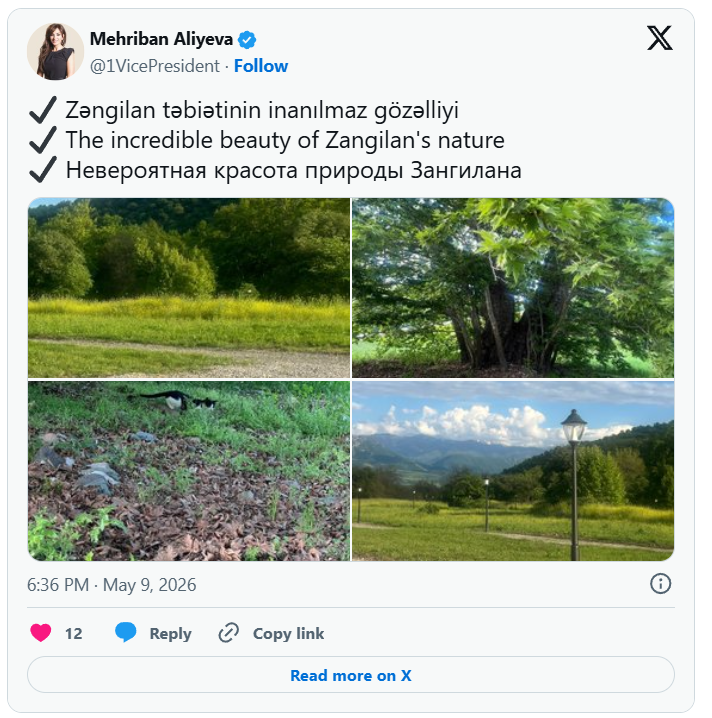Follow the @1VicePresident account

261,66
